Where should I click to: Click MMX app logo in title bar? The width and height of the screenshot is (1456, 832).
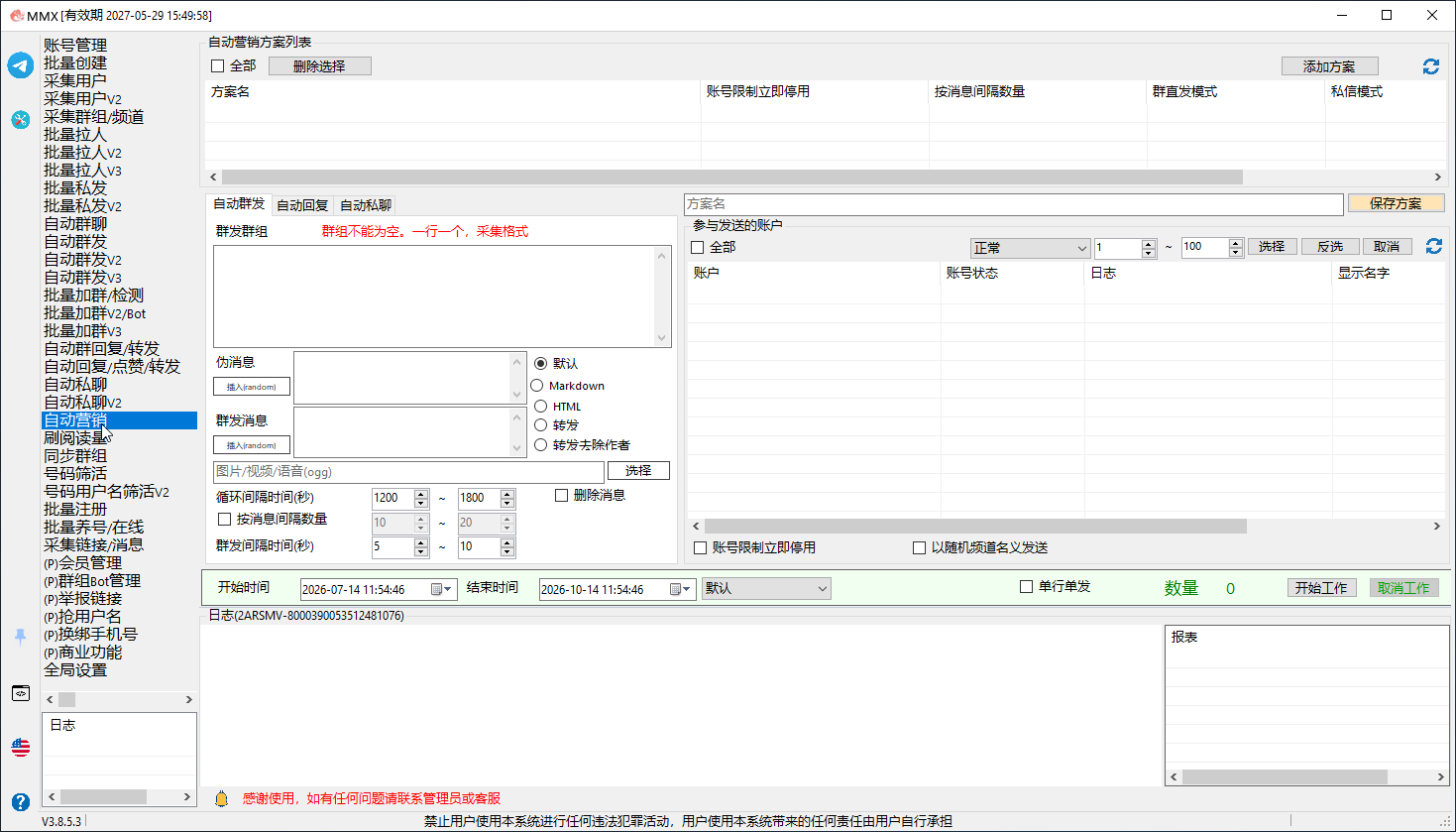click(x=16, y=15)
